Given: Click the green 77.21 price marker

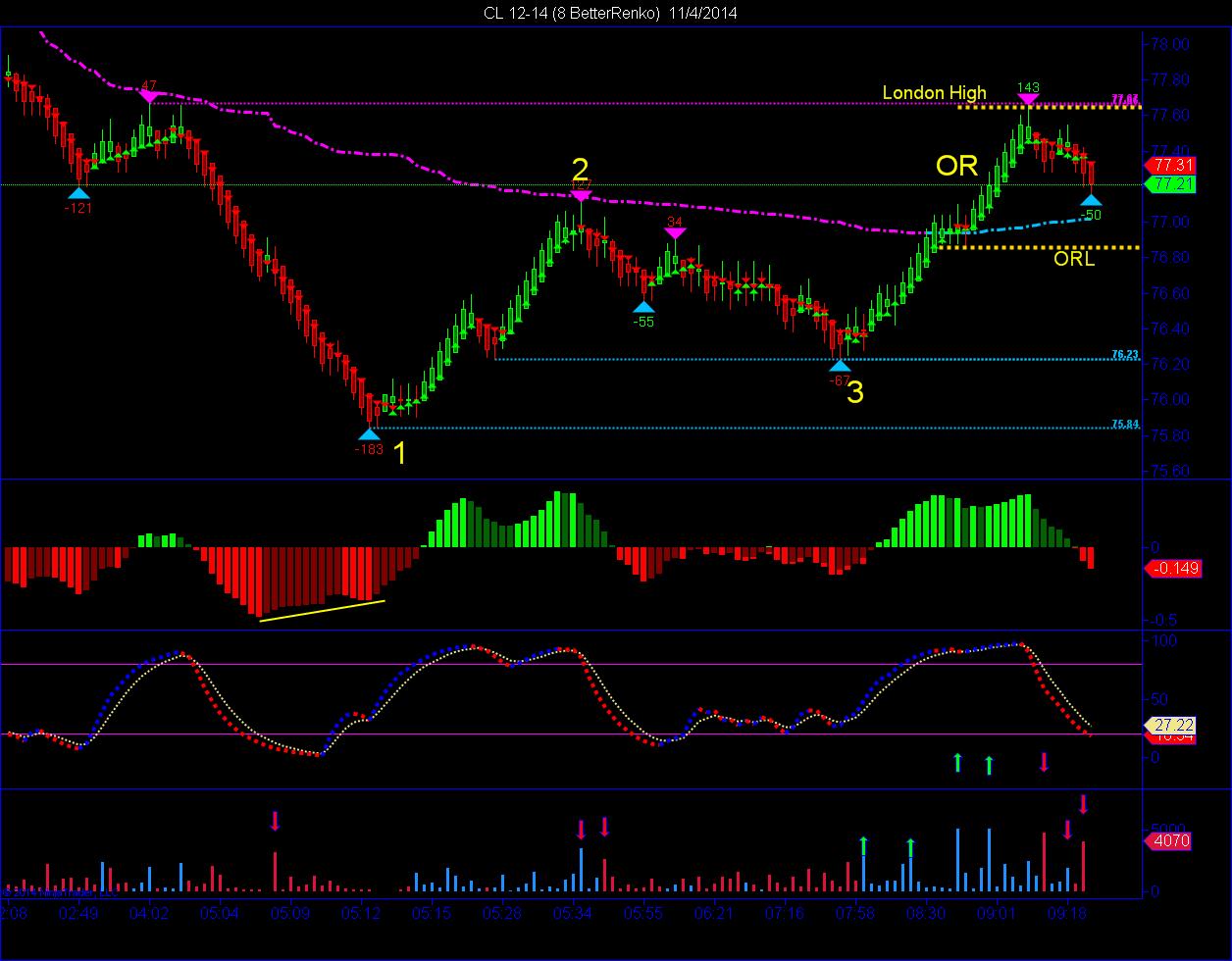Looking at the screenshot, I should (1171, 184).
